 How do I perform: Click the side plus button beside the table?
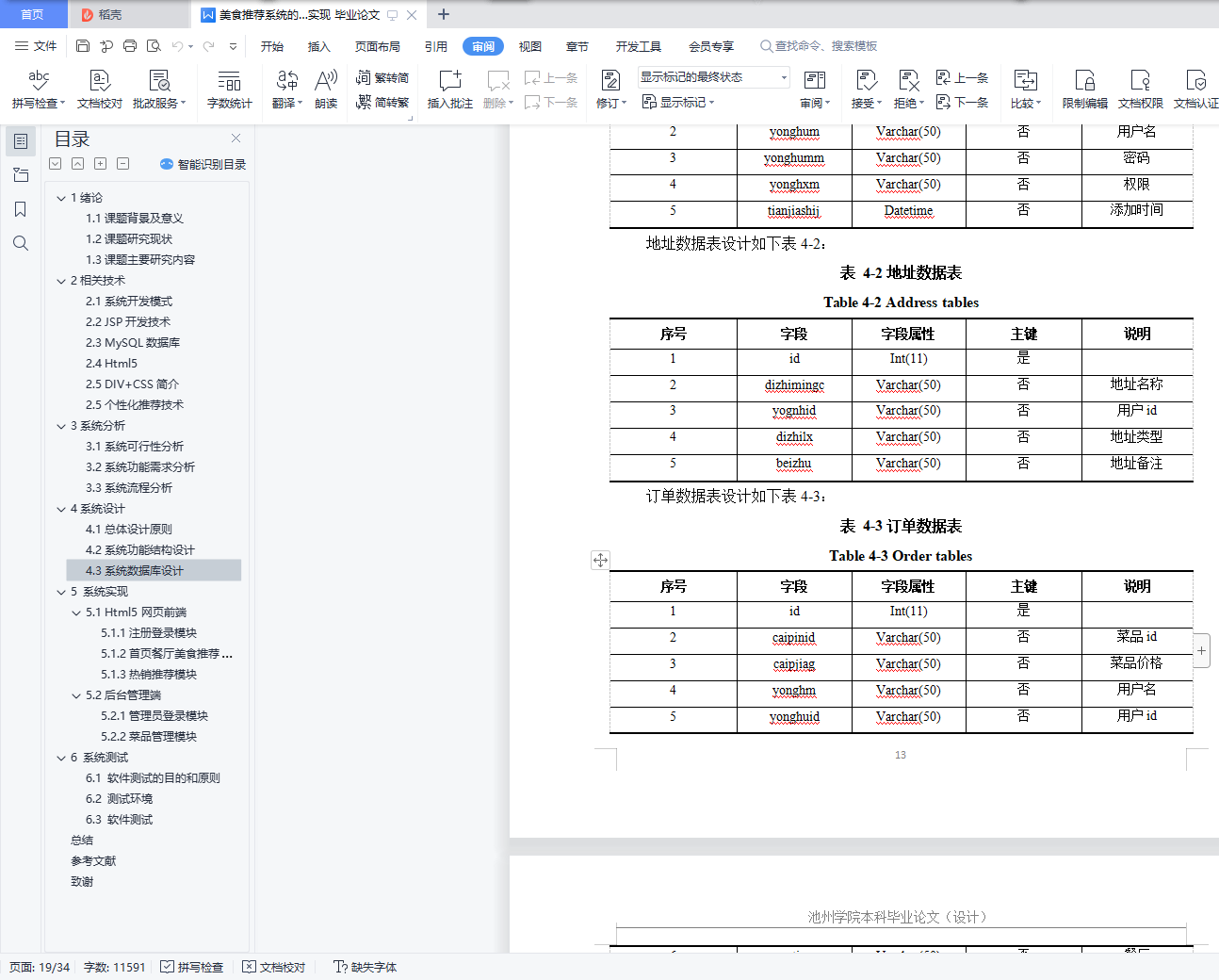pyautogui.click(x=1201, y=650)
